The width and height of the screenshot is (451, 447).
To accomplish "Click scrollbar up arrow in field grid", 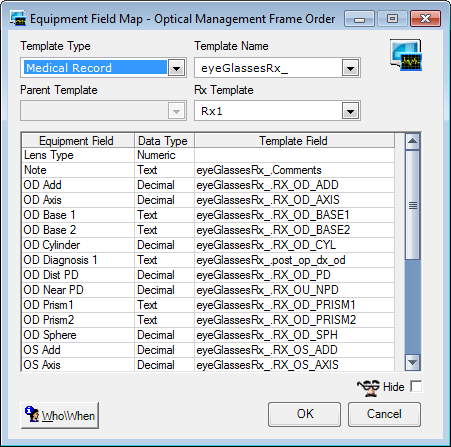I will coord(412,141).
